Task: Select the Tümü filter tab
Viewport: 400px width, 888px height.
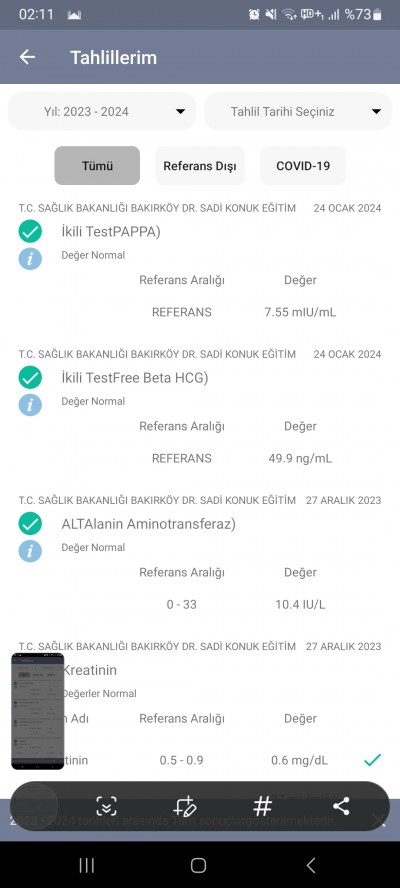Action: [97, 166]
